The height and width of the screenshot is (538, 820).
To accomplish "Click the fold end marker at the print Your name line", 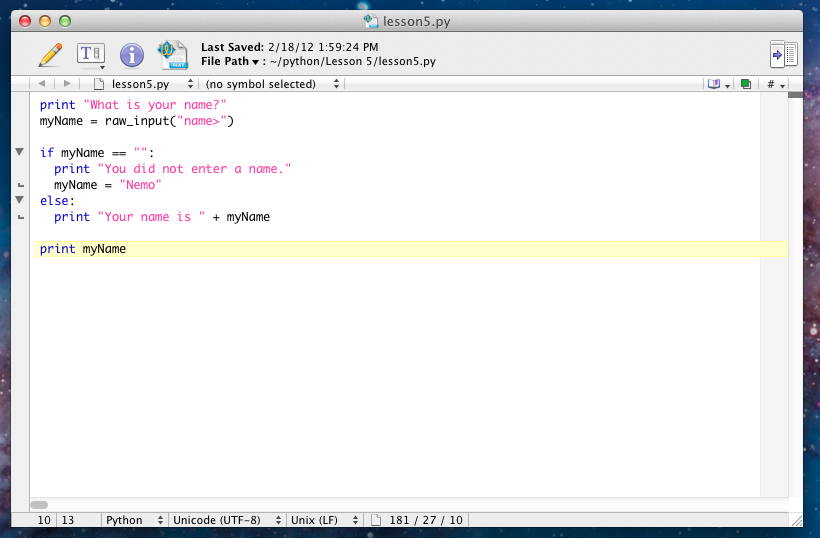I will coord(21,217).
